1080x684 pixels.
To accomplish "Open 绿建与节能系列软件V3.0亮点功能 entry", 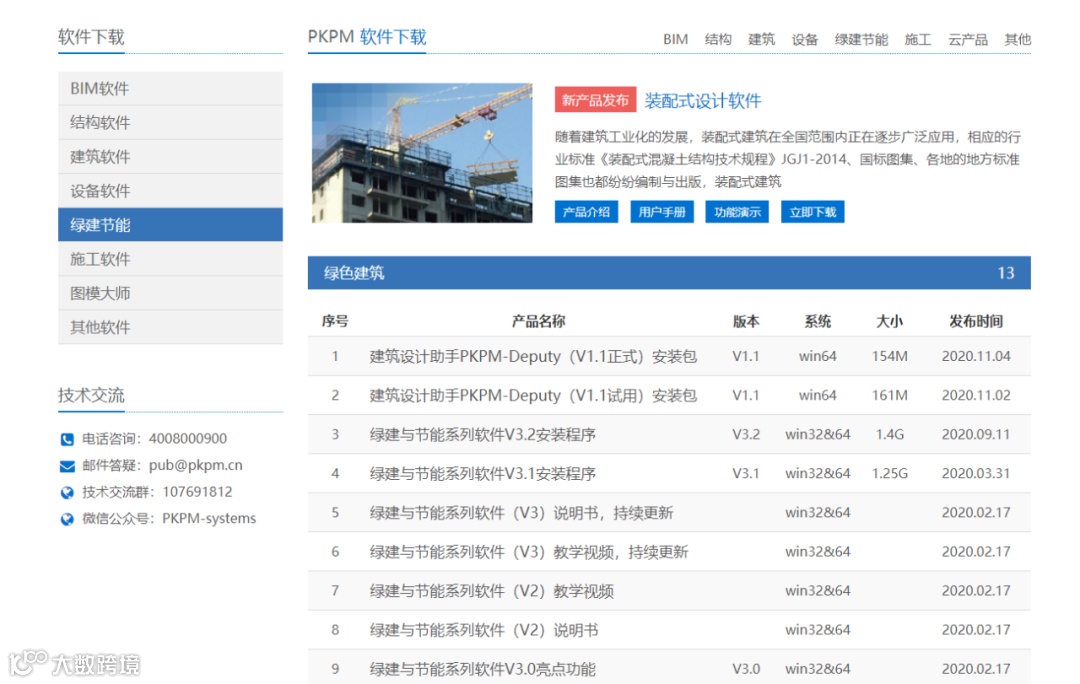I will pos(482,669).
